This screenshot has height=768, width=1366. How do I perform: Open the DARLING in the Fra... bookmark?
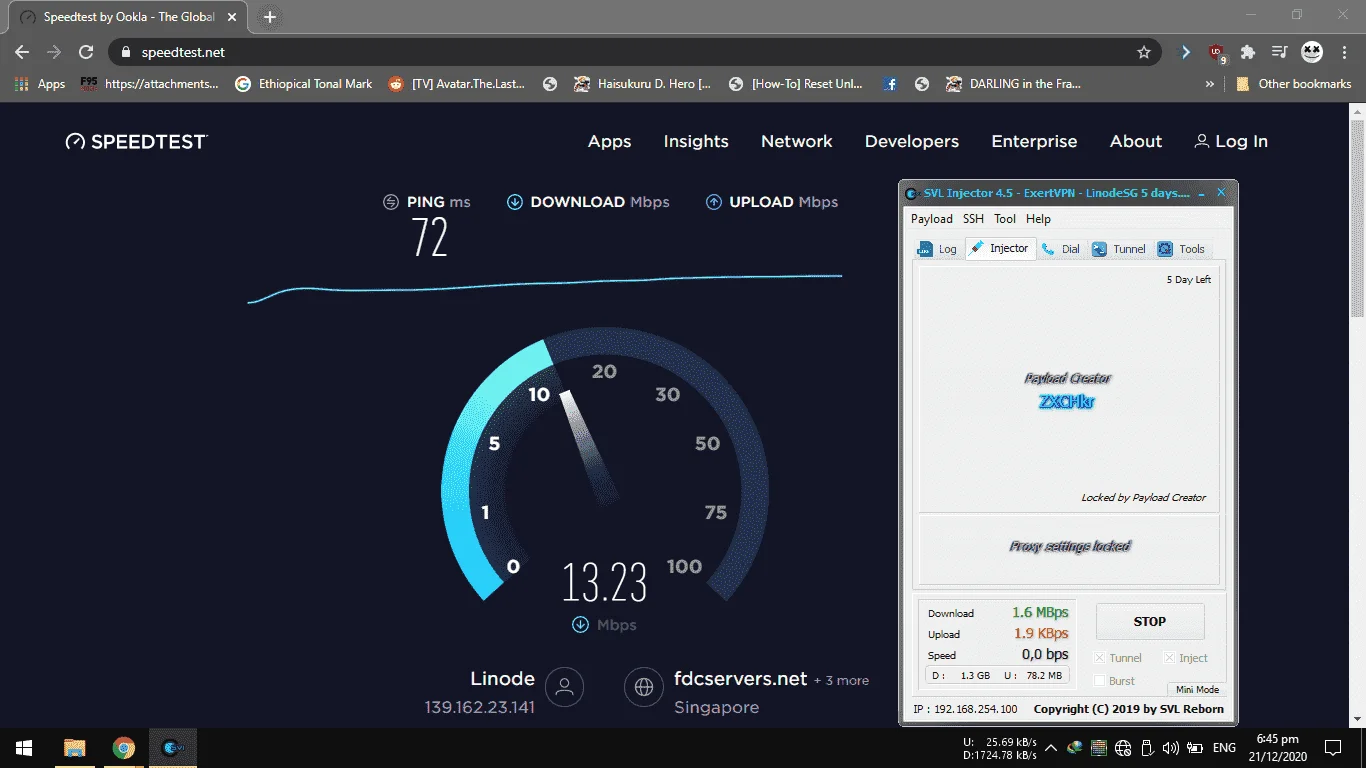pos(1013,84)
